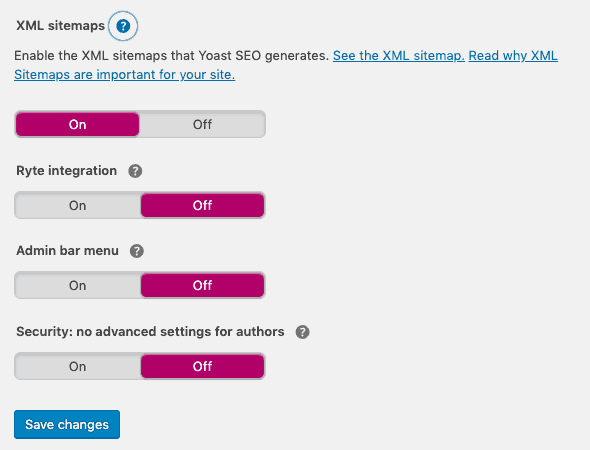Open the See the XML sitemap link

pyautogui.click(x=399, y=56)
